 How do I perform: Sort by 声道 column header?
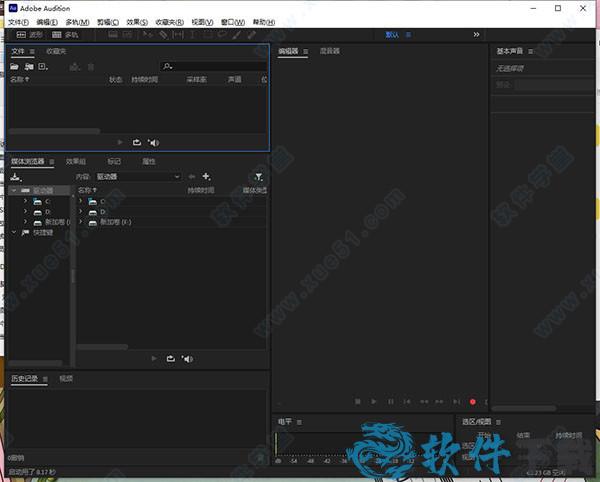(x=235, y=80)
